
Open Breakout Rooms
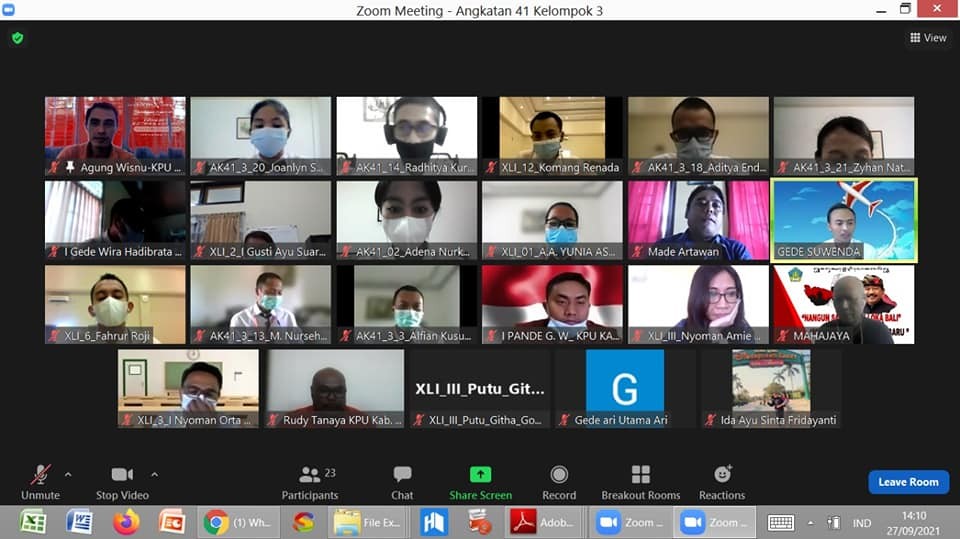coord(640,481)
